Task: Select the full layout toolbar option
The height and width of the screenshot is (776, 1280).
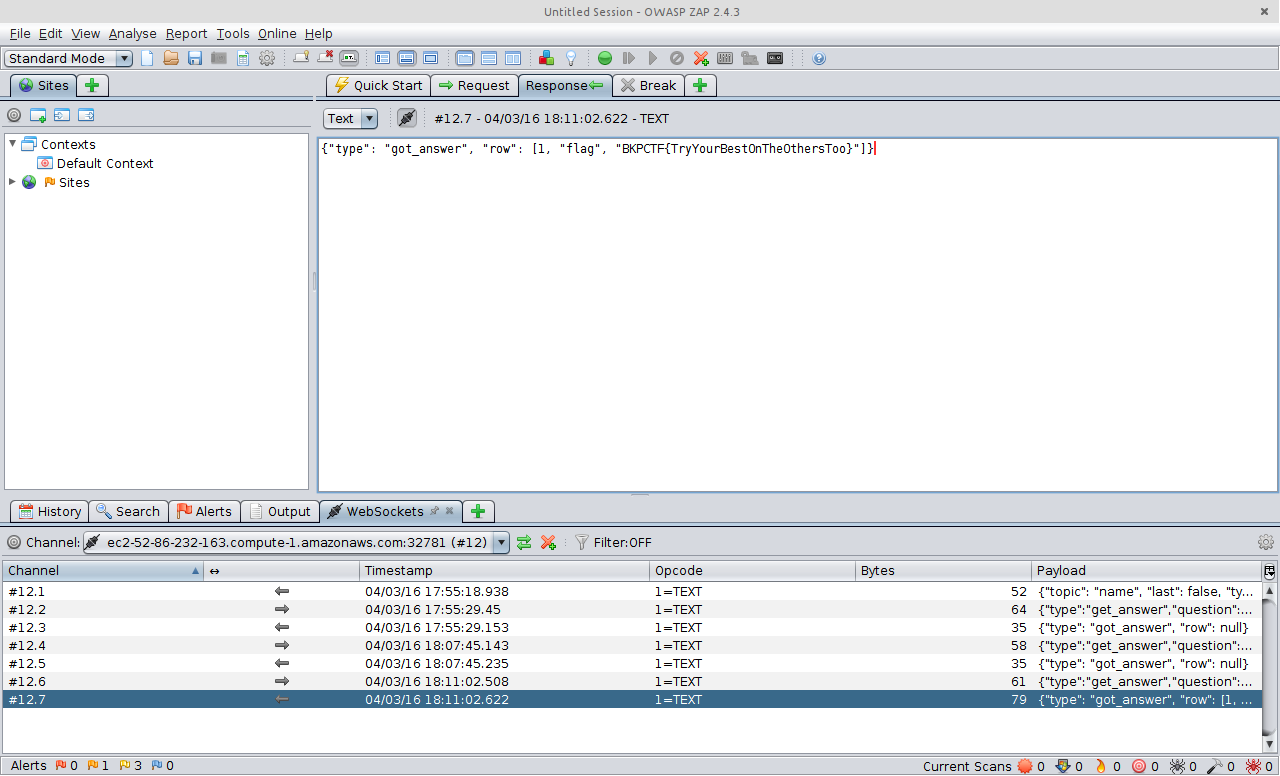Action: click(431, 58)
